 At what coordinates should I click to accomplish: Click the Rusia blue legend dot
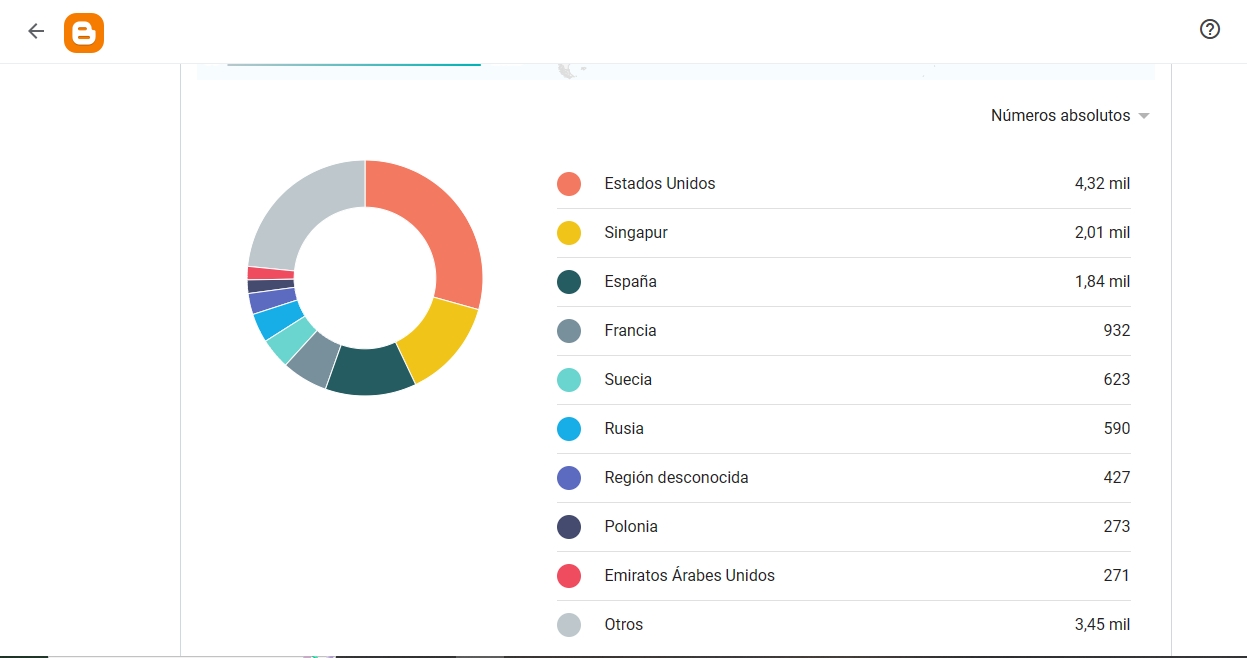[569, 429]
